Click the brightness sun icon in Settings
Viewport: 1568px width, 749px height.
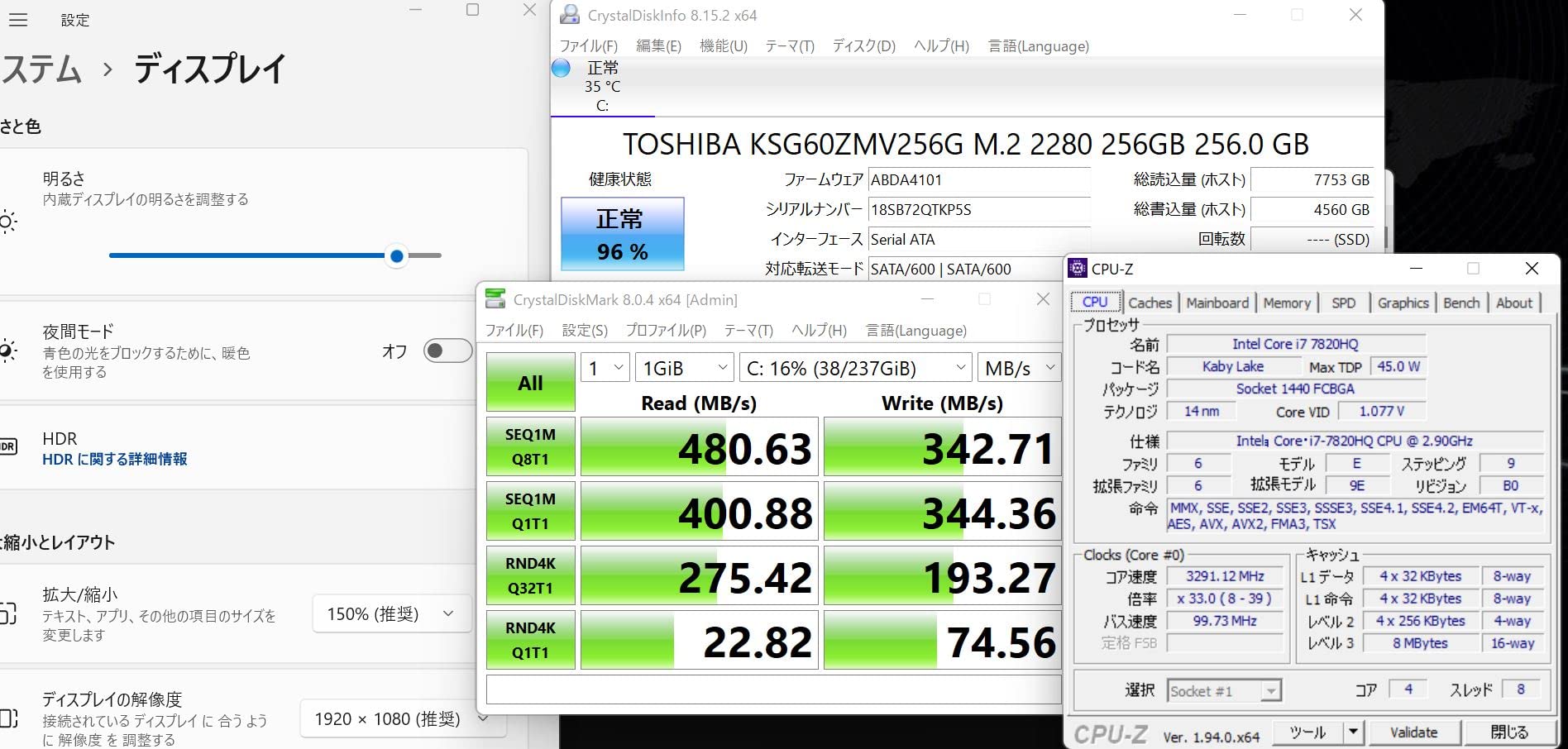[7, 222]
